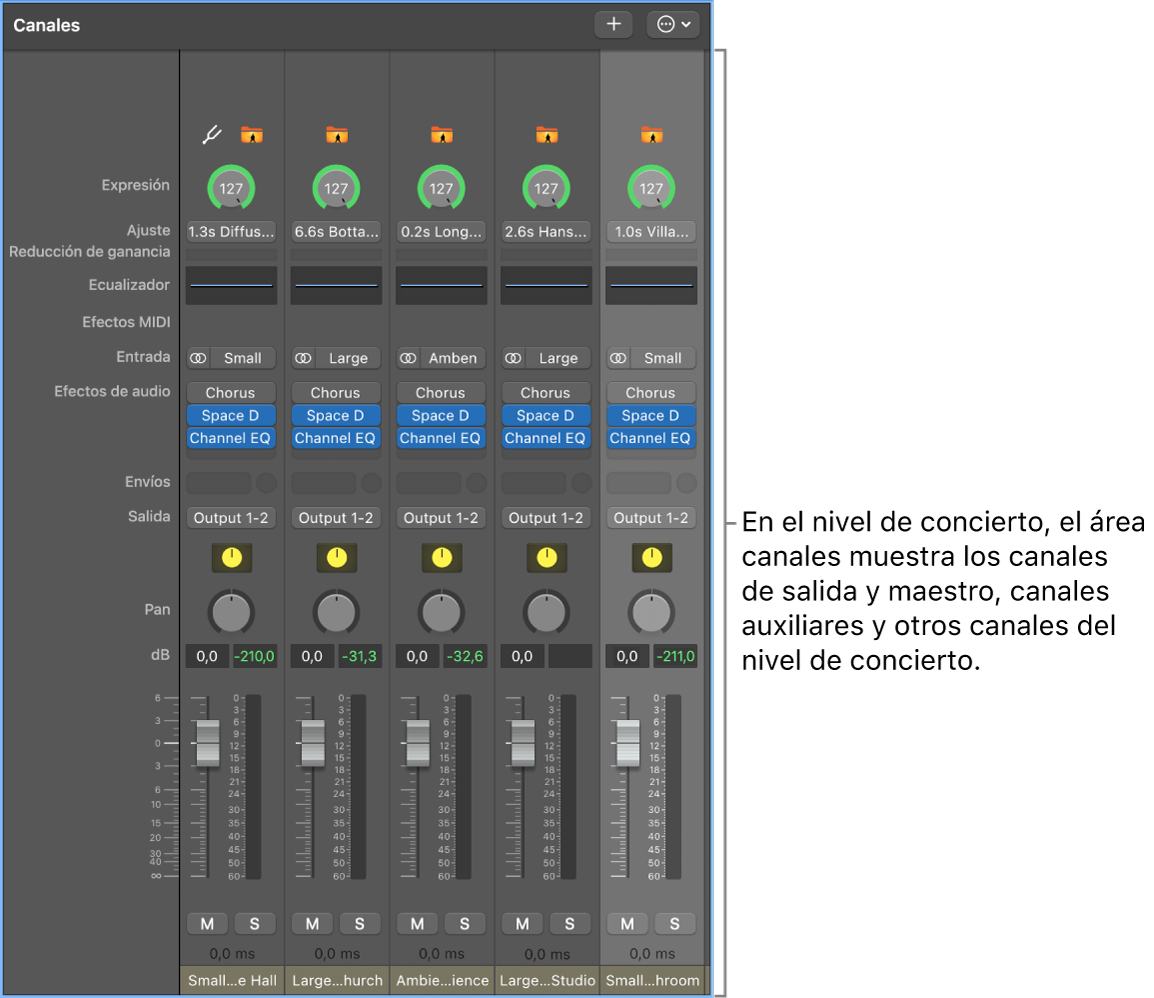Click the Pan knob on Small...hroom strip
Image resolution: width=1154 pixels, height=998 pixels.
coord(651,612)
